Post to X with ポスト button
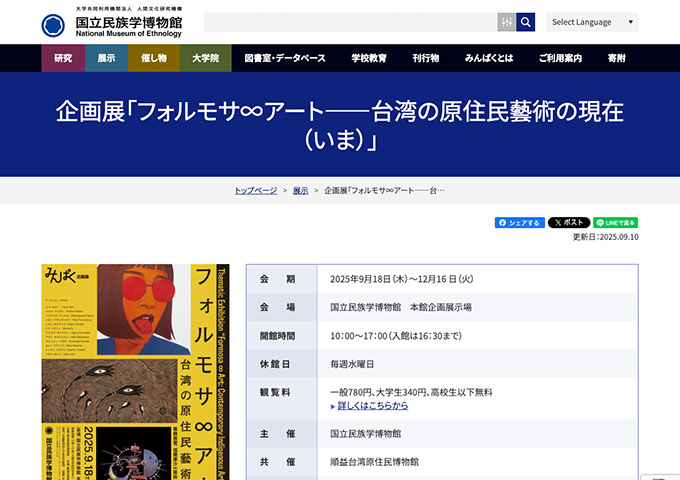Screen dimensions: 680x480 [569, 223]
